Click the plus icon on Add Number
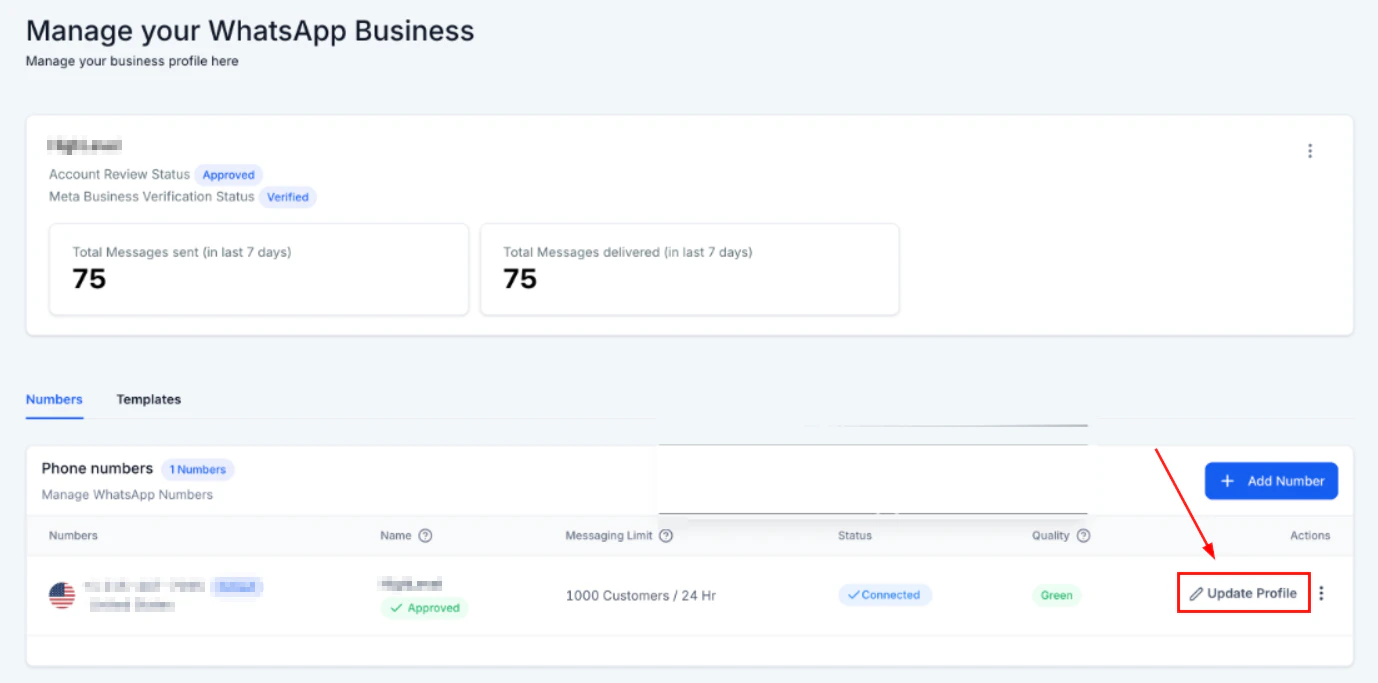Screen dimensions: 1378x683 point(1229,480)
